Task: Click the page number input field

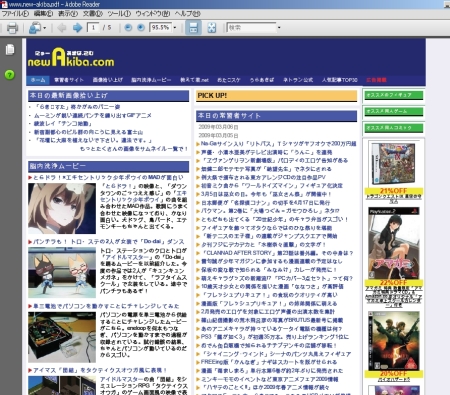Action: click(93, 28)
